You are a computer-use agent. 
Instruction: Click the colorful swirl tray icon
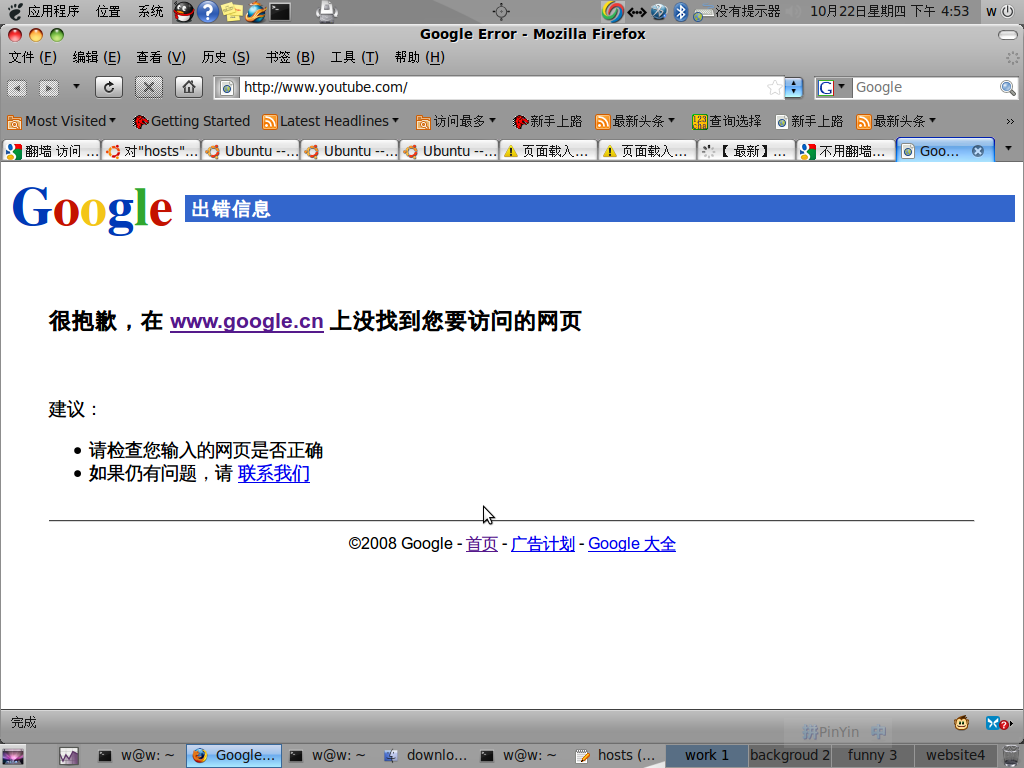pyautogui.click(x=613, y=11)
